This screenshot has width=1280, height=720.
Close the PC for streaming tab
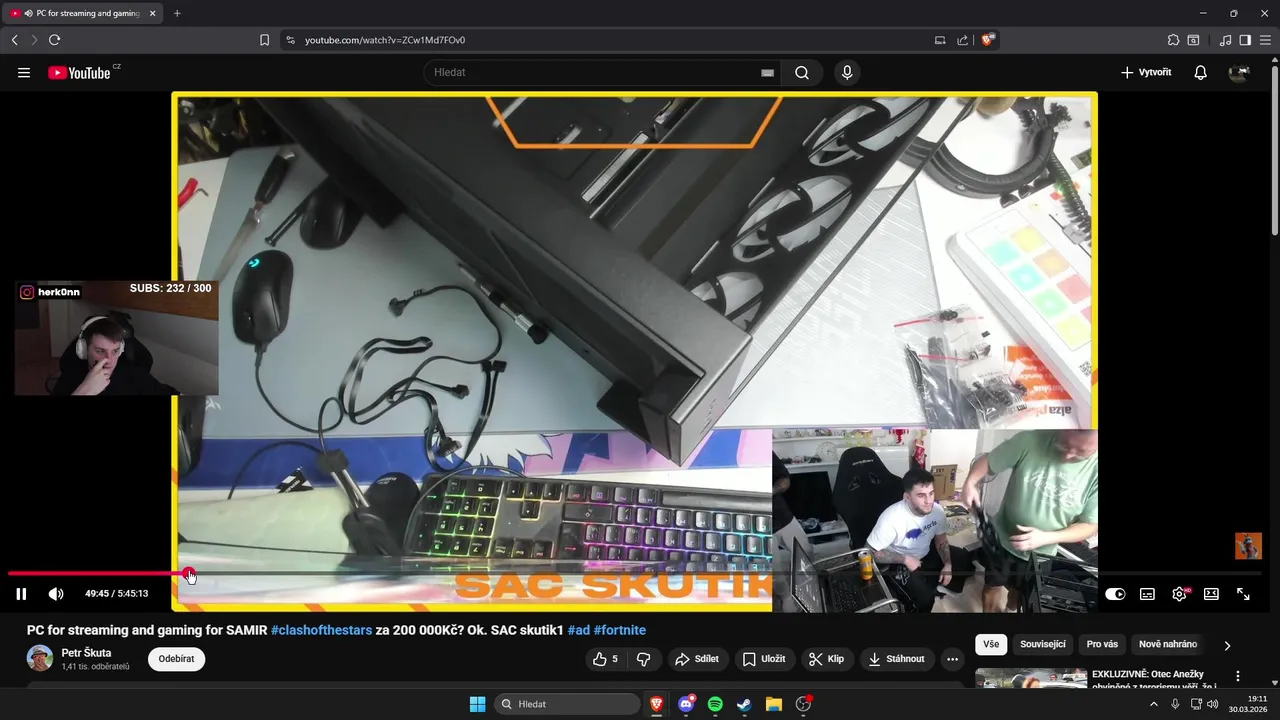coord(153,13)
